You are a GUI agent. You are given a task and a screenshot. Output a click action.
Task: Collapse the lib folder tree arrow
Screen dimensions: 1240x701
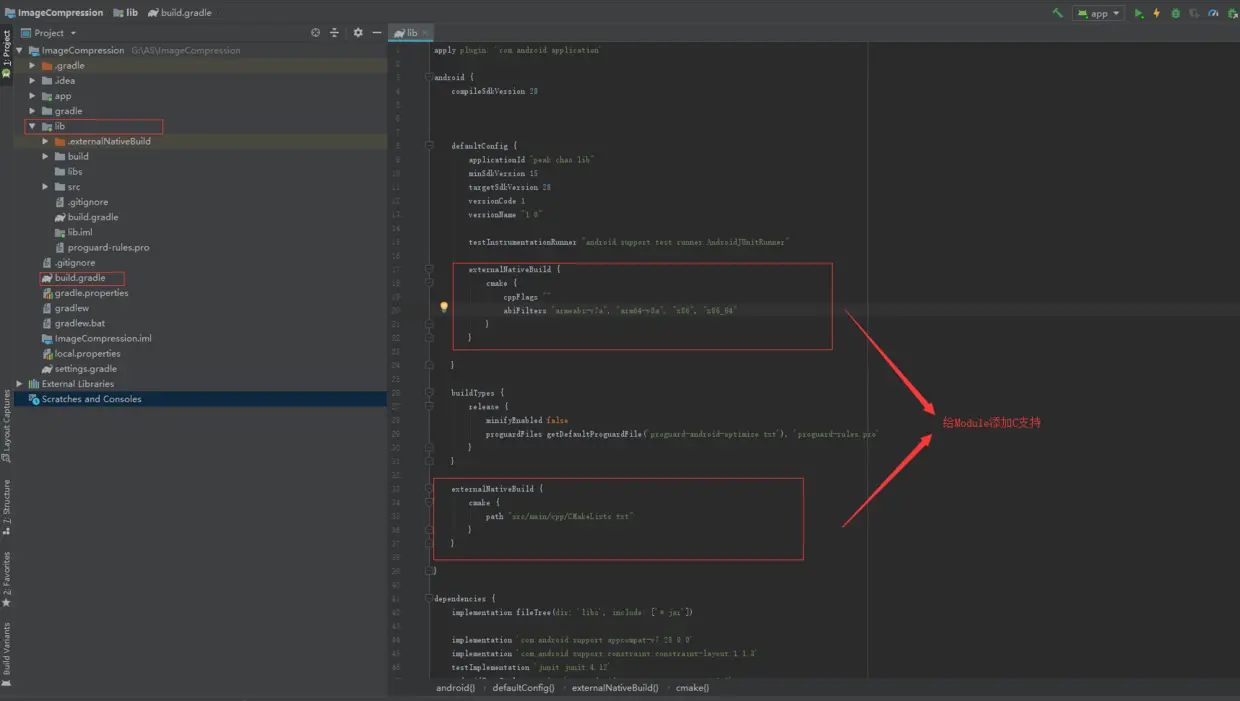click(32, 127)
